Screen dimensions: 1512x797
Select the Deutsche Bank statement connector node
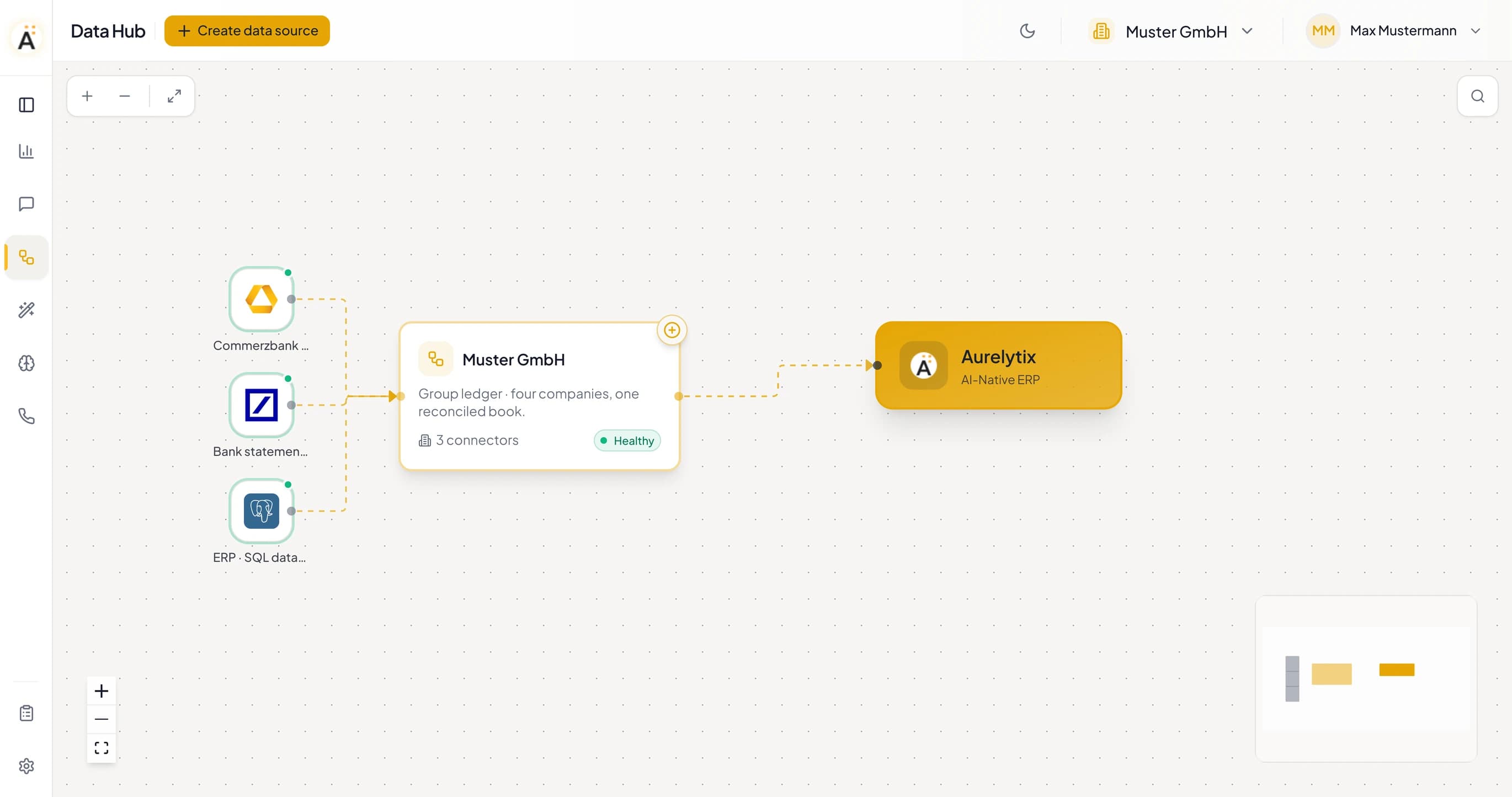[261, 405]
